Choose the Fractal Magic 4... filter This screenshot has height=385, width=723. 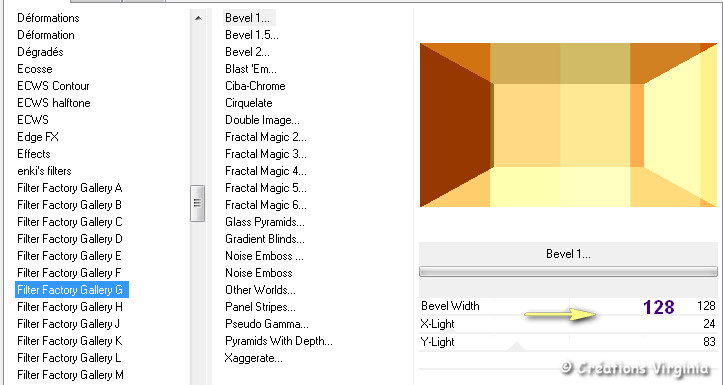click(x=266, y=171)
